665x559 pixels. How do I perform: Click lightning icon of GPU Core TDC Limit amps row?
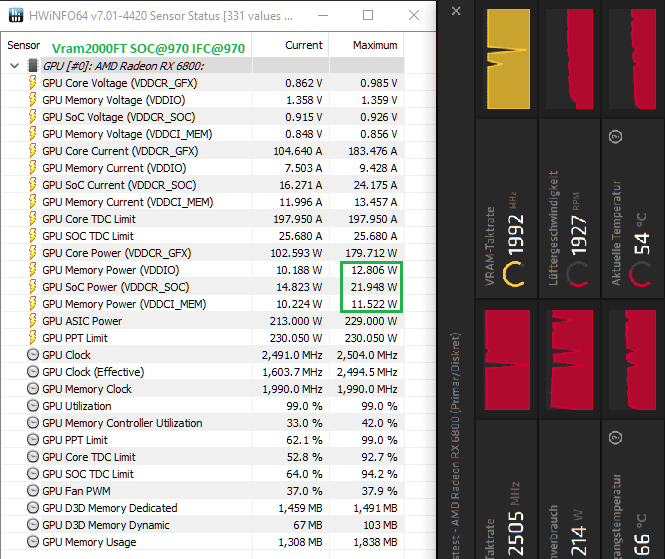point(33,219)
